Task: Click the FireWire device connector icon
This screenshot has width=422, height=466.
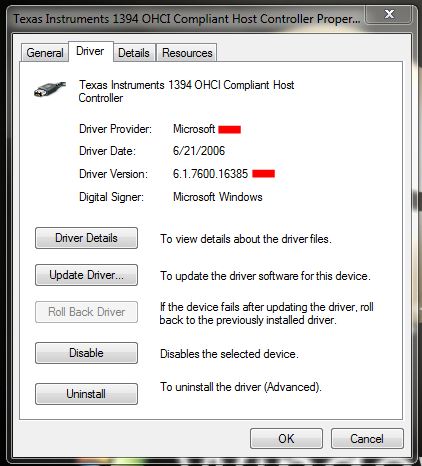Action: point(50,89)
